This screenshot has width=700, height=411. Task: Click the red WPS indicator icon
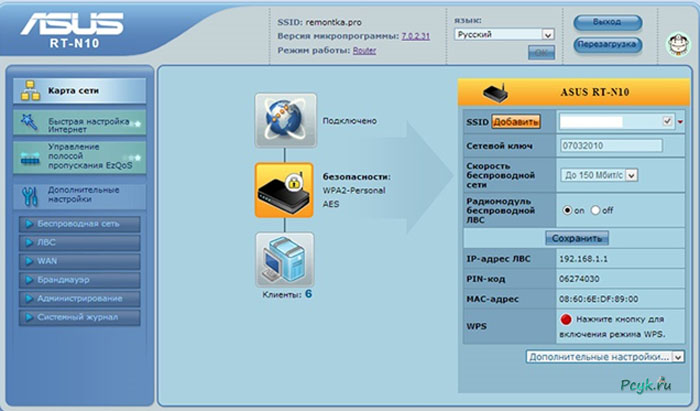coord(566,318)
